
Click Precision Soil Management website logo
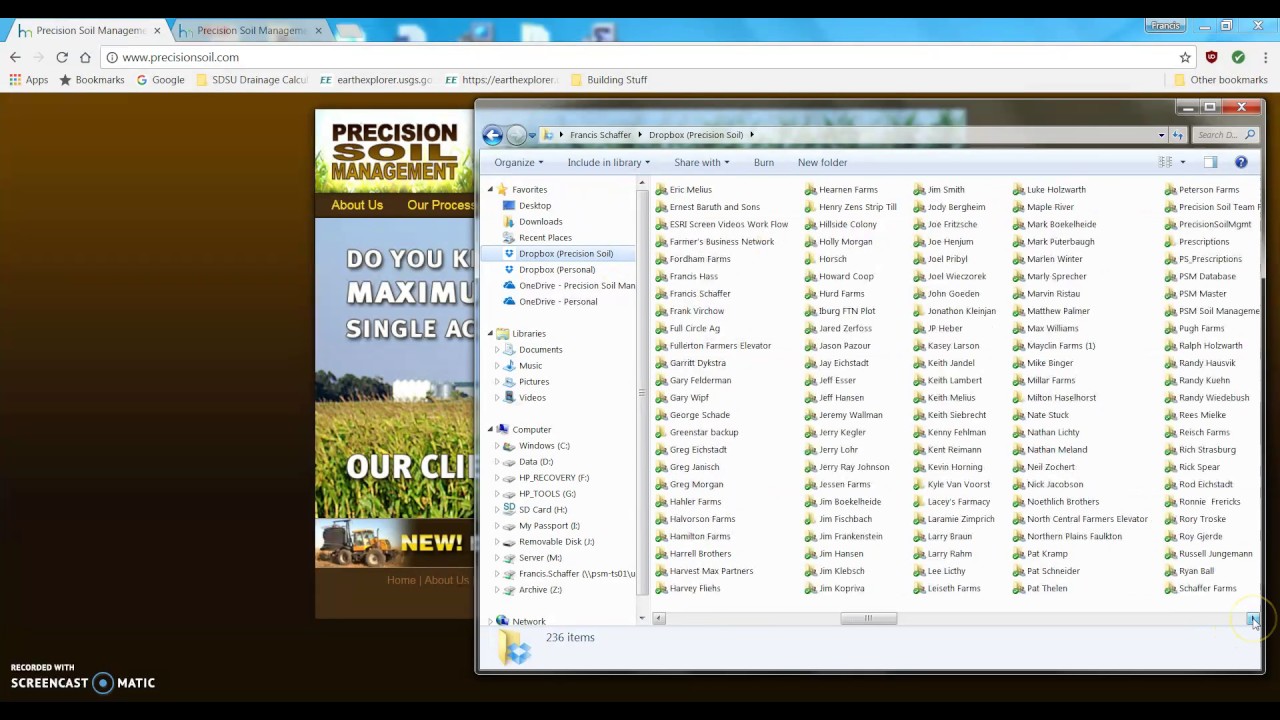click(394, 152)
